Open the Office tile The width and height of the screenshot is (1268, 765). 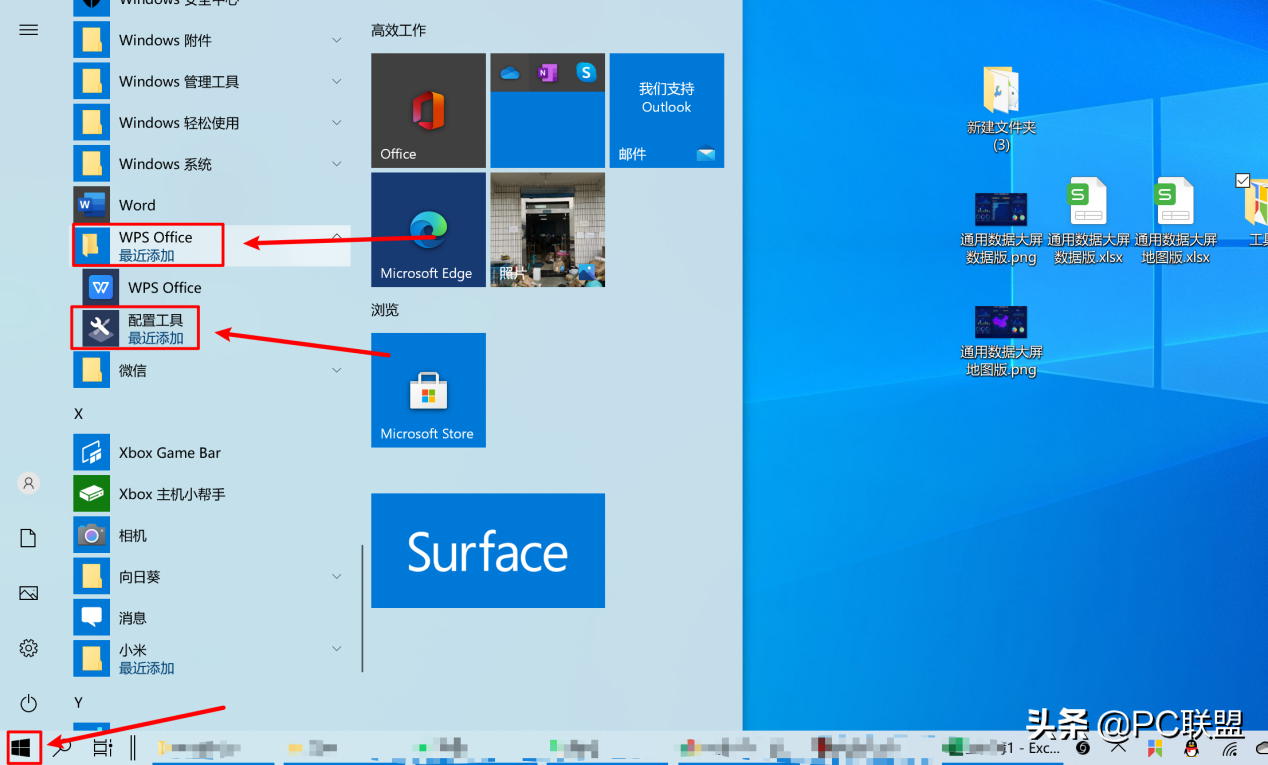428,110
